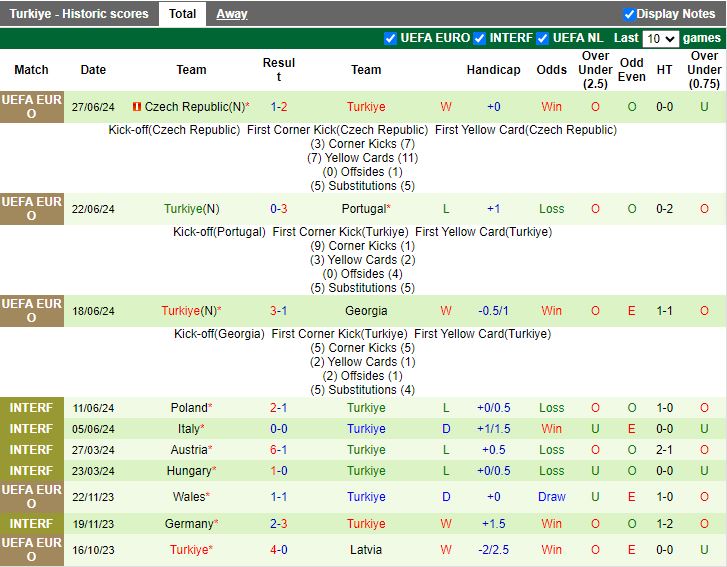Open the 1-2 result of Czech Republic match

(279, 107)
